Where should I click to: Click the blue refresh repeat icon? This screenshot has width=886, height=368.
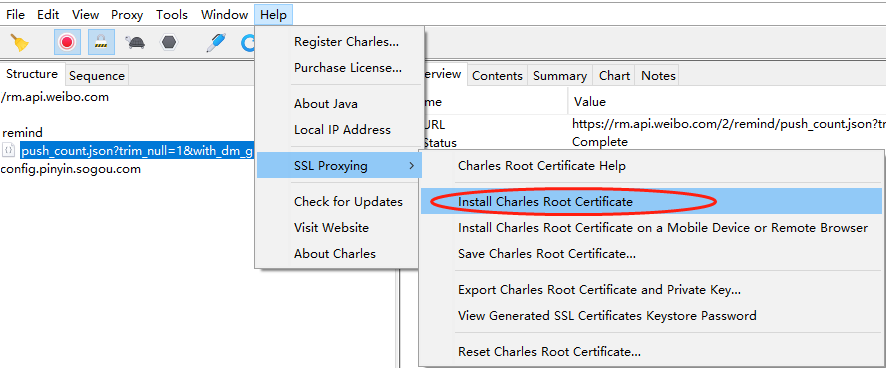point(247,43)
